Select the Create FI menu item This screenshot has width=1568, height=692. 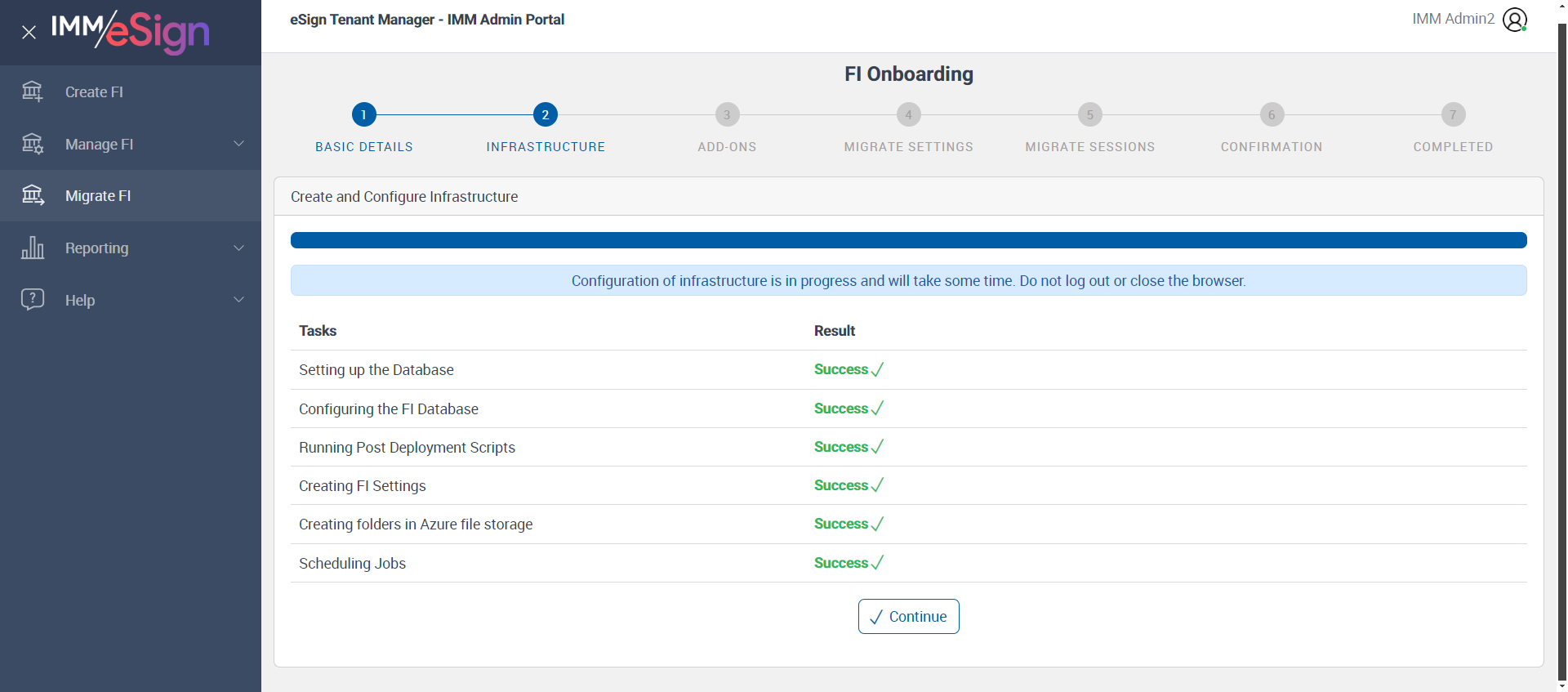pos(131,92)
